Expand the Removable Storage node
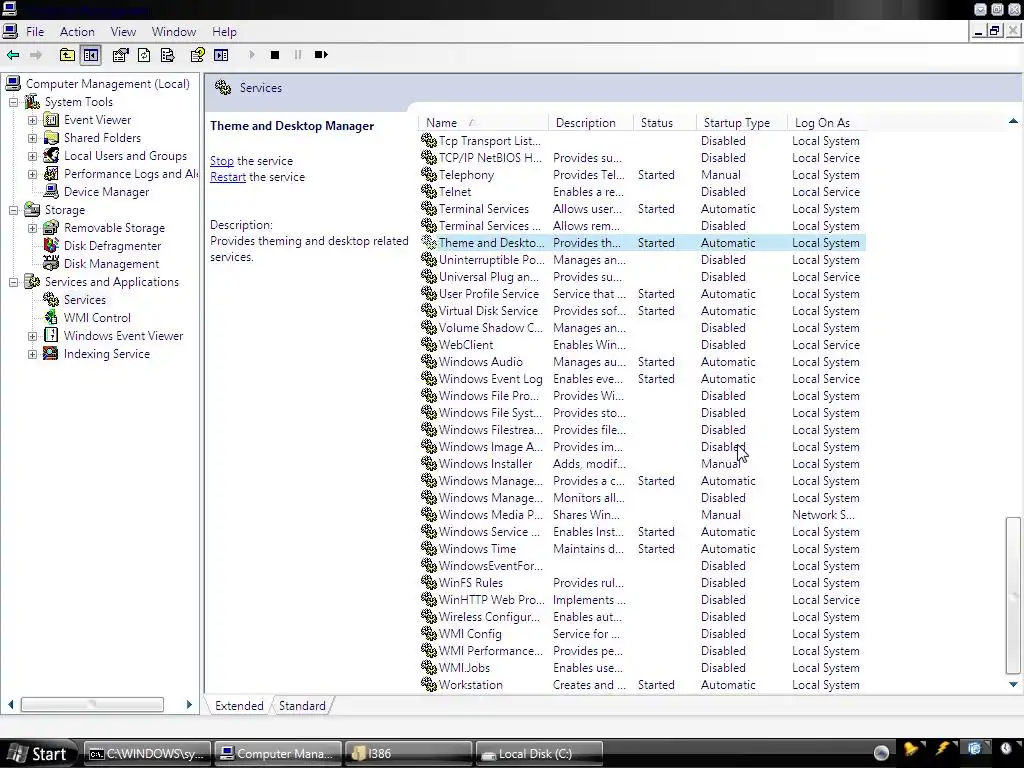The width and height of the screenshot is (1024, 768). coord(32,229)
